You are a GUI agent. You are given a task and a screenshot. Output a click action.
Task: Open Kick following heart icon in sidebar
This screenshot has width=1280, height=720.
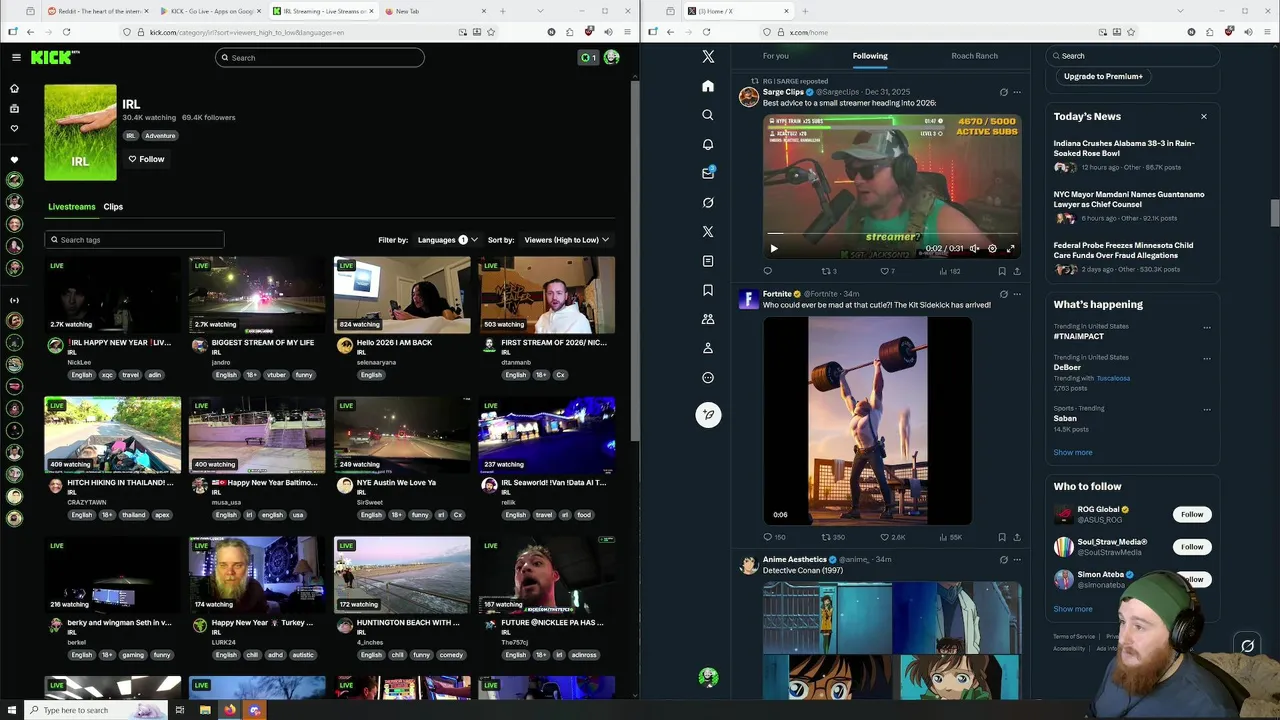(14, 128)
